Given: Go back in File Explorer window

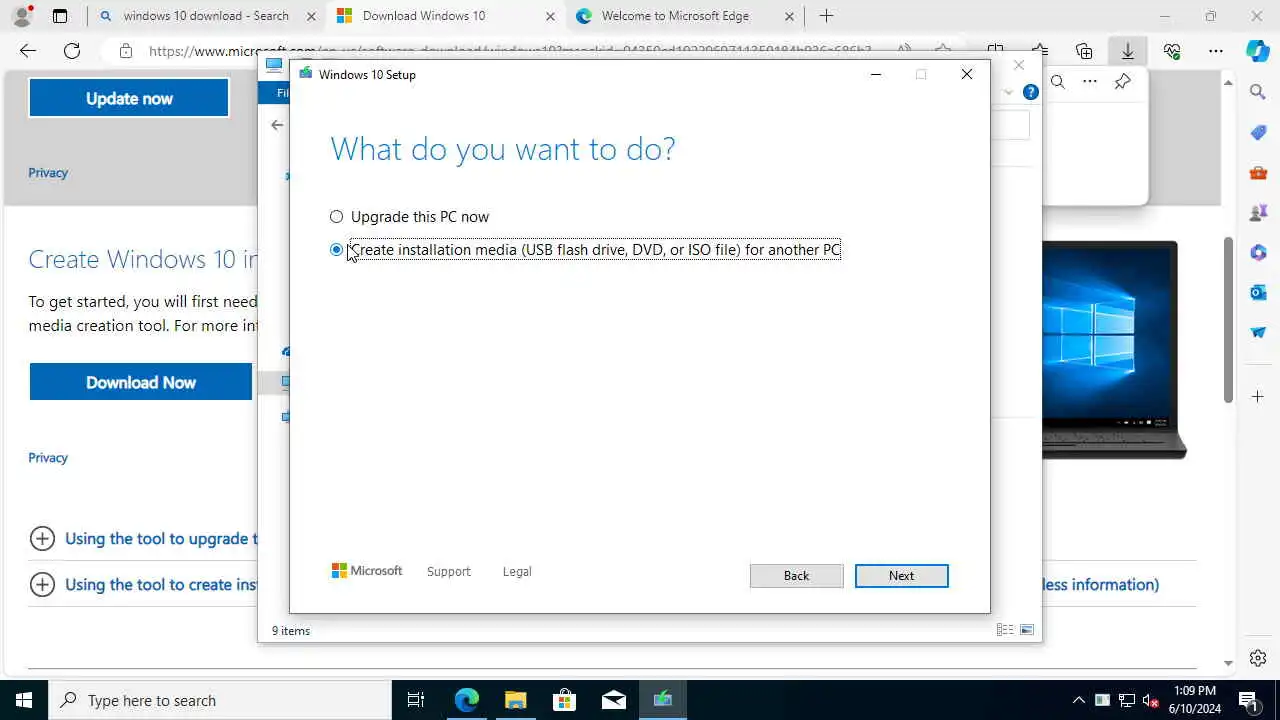Looking at the screenshot, I should (277, 125).
